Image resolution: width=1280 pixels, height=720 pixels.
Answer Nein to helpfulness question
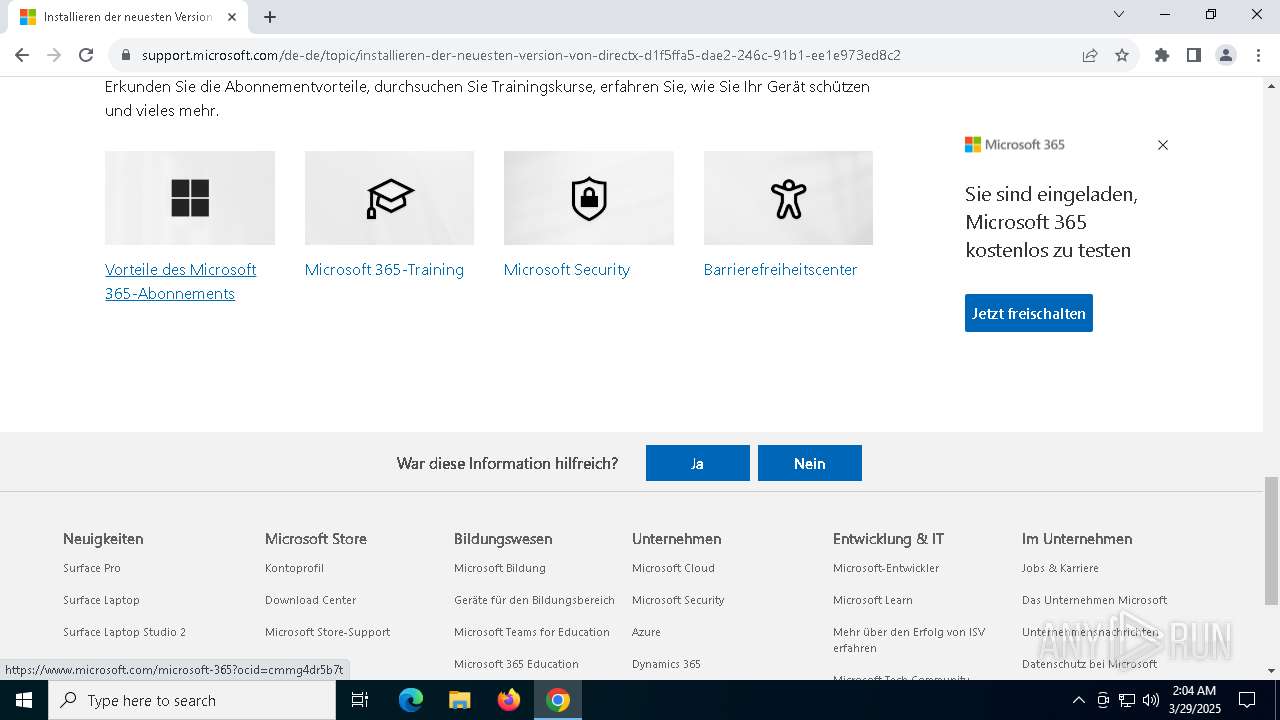click(810, 463)
